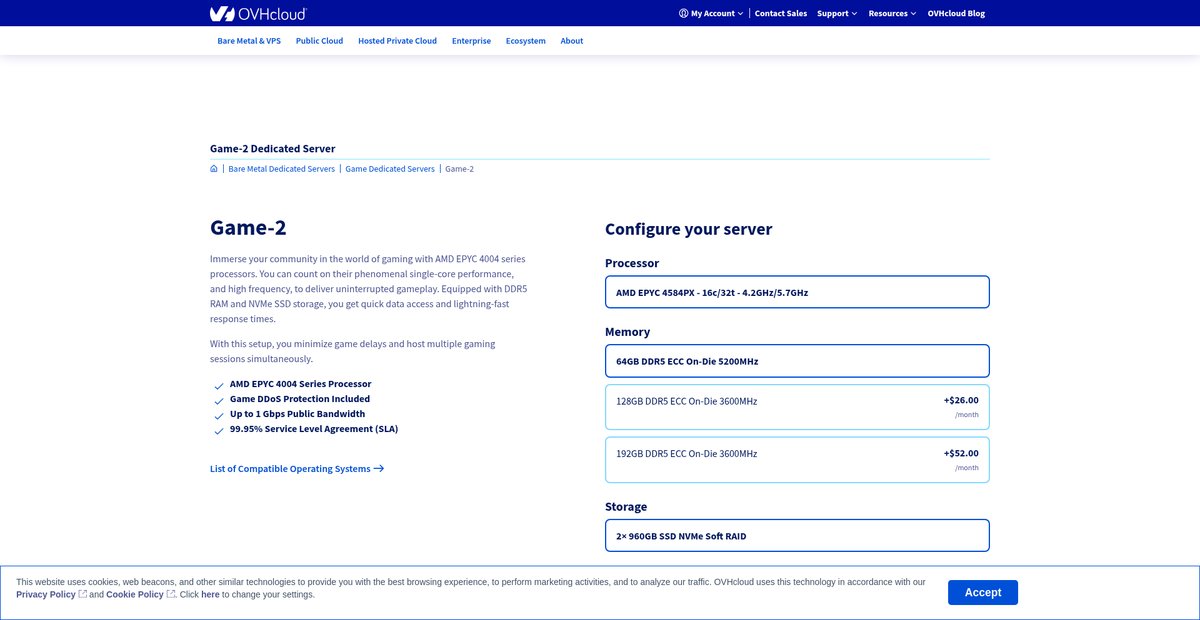Click the external link icon after Cookie Policy
This screenshot has width=1200, height=620.
coord(171,594)
